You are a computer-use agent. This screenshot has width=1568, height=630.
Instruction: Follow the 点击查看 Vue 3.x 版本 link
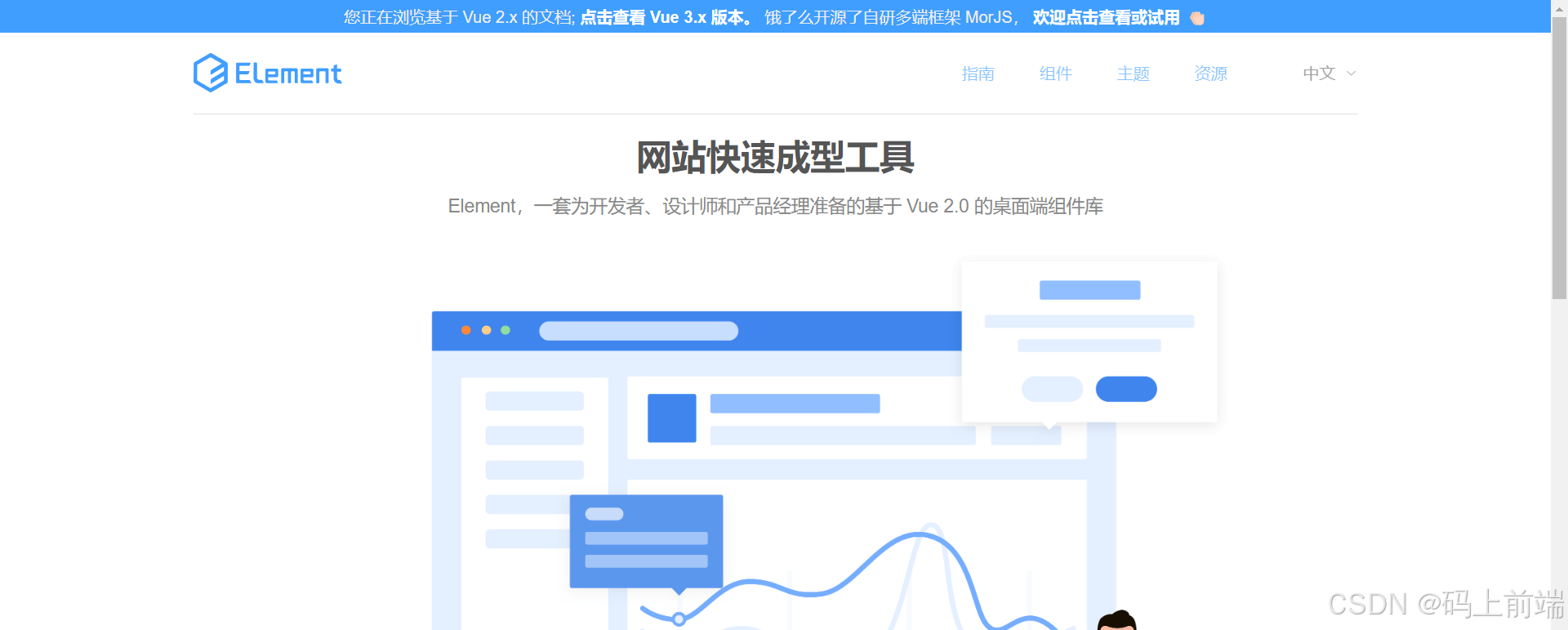click(666, 17)
